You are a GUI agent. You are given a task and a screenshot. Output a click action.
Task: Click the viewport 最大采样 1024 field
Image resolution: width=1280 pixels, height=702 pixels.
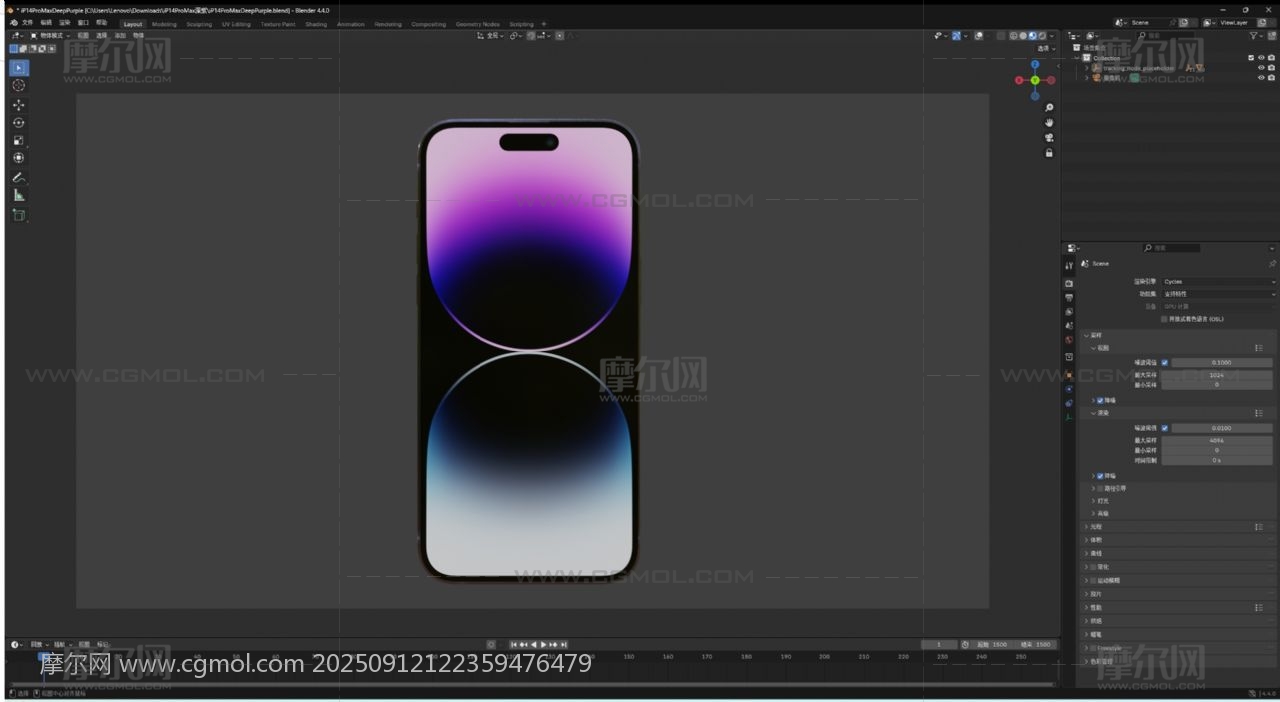[x=1217, y=374]
